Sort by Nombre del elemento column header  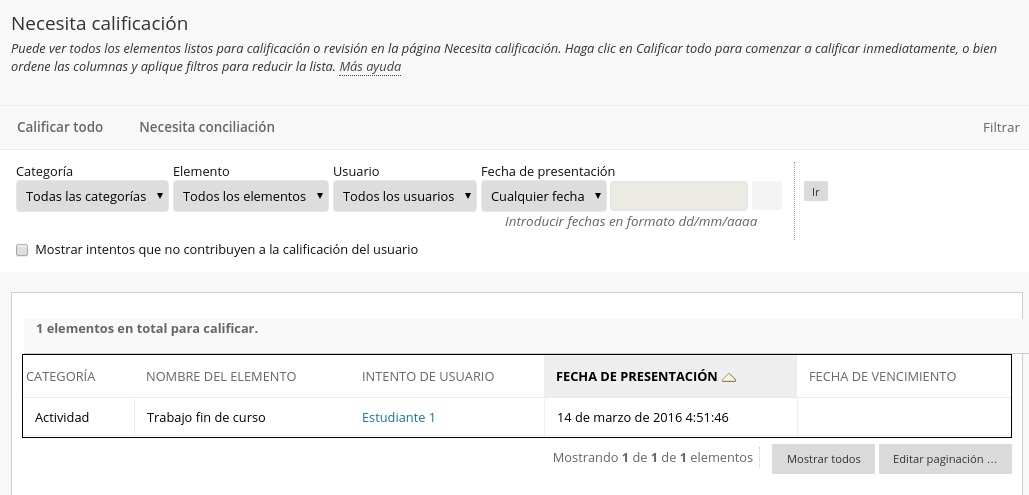(x=221, y=377)
